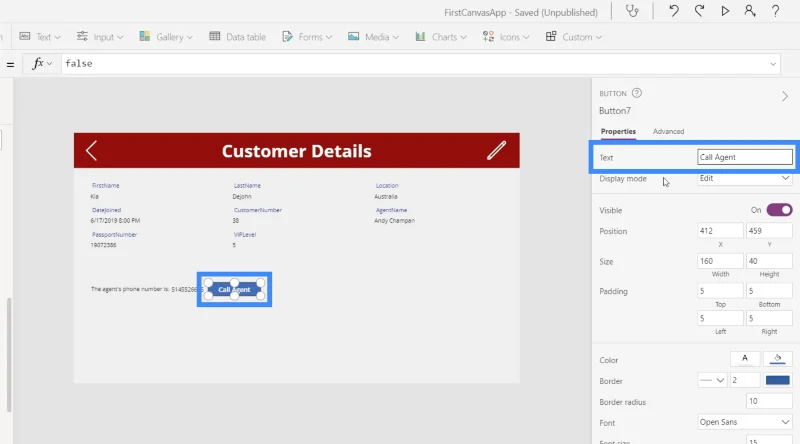Open the App checker stethoscope icon
This screenshot has width=800, height=444.
(x=632, y=11)
